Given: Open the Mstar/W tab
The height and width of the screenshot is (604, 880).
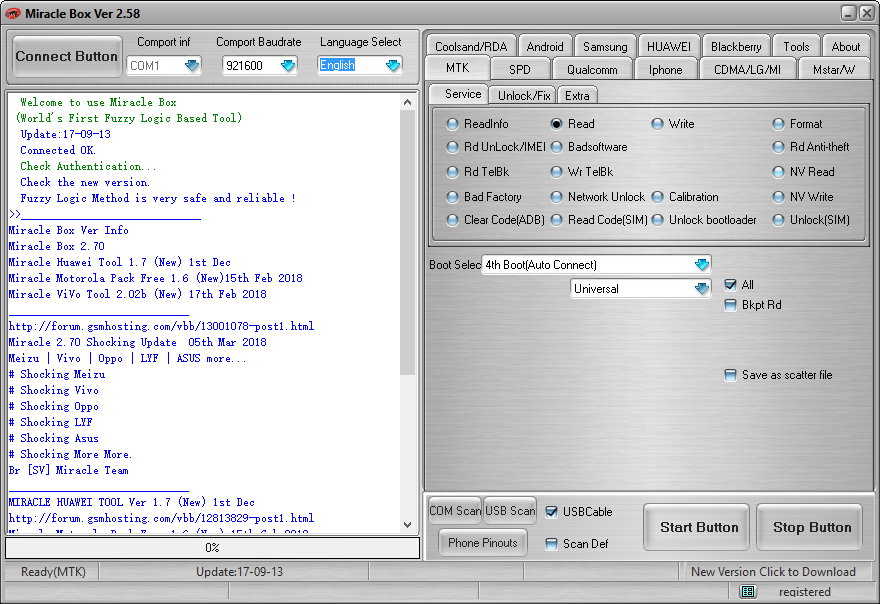Looking at the screenshot, I should (x=834, y=69).
